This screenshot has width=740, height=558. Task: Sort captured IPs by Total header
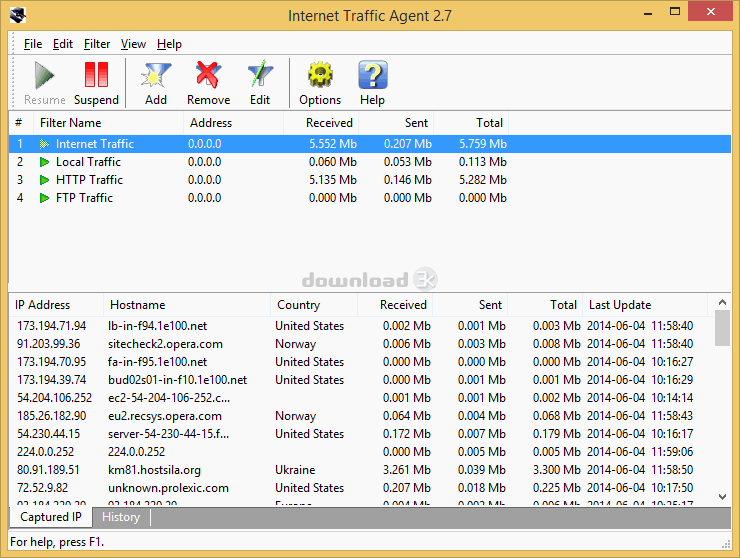pyautogui.click(x=545, y=305)
